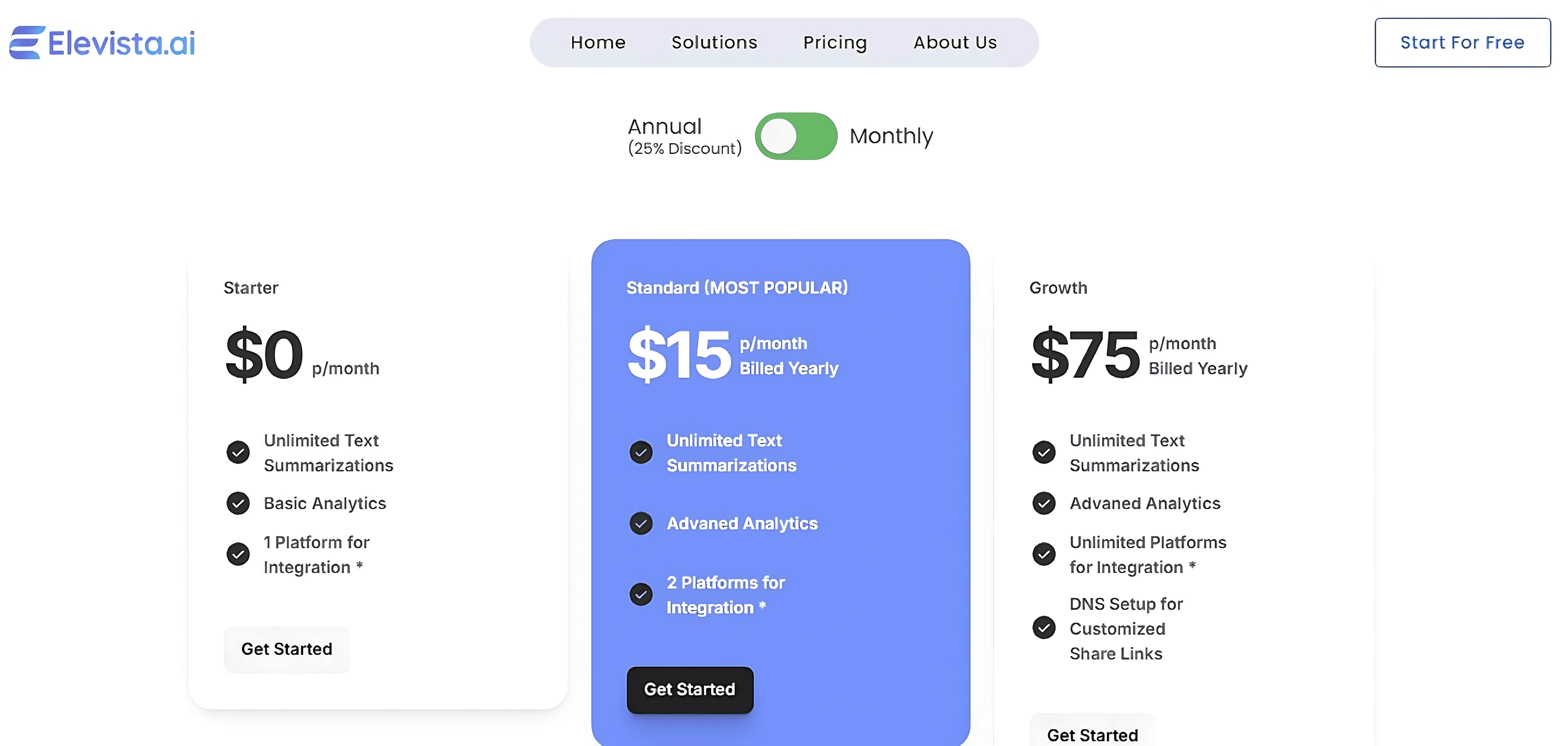Click the Start For Free button

pos(1463,42)
